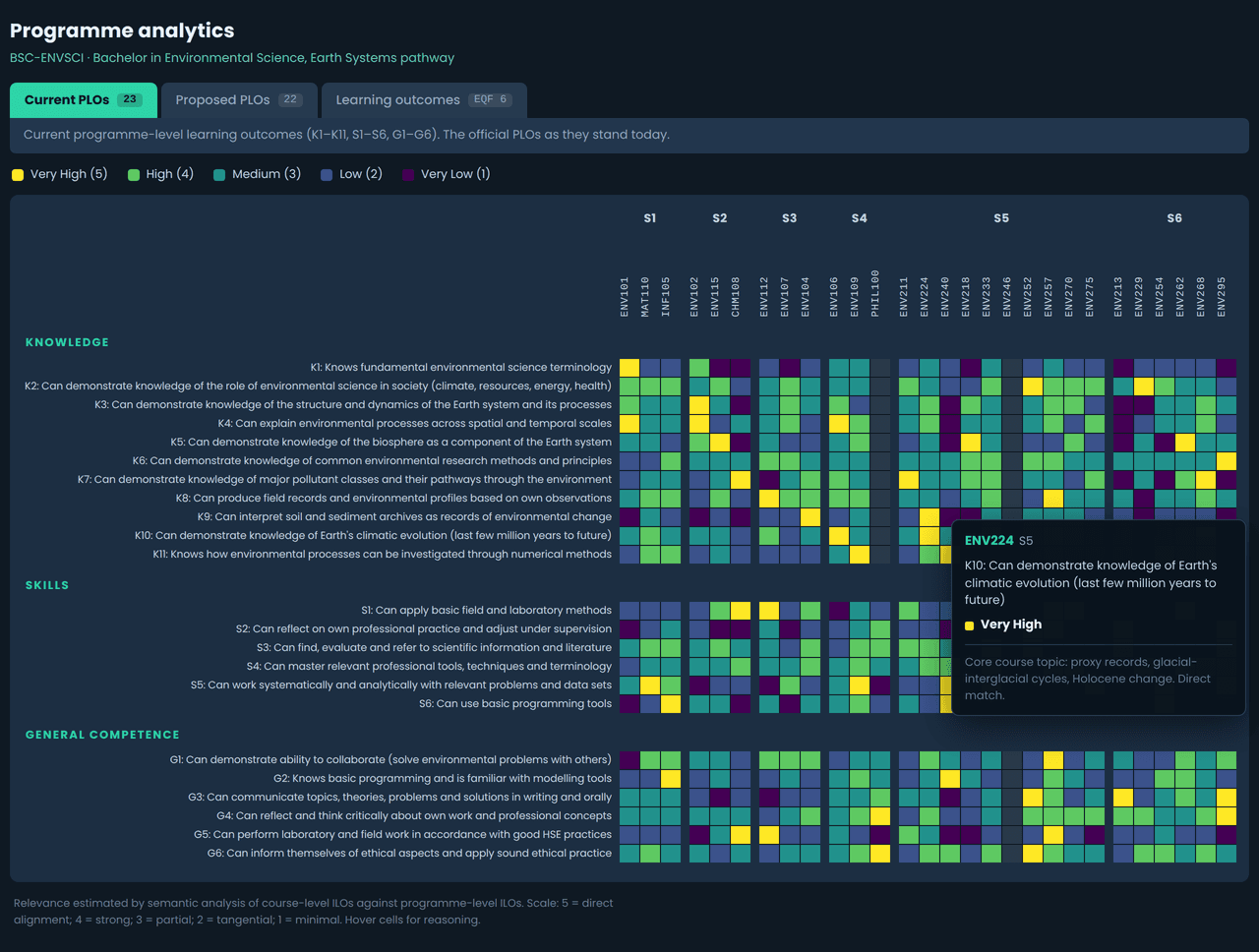Click row label S1: Can apply basic field and laboratory methods
Screen dimensions: 1259x952
tap(487, 611)
